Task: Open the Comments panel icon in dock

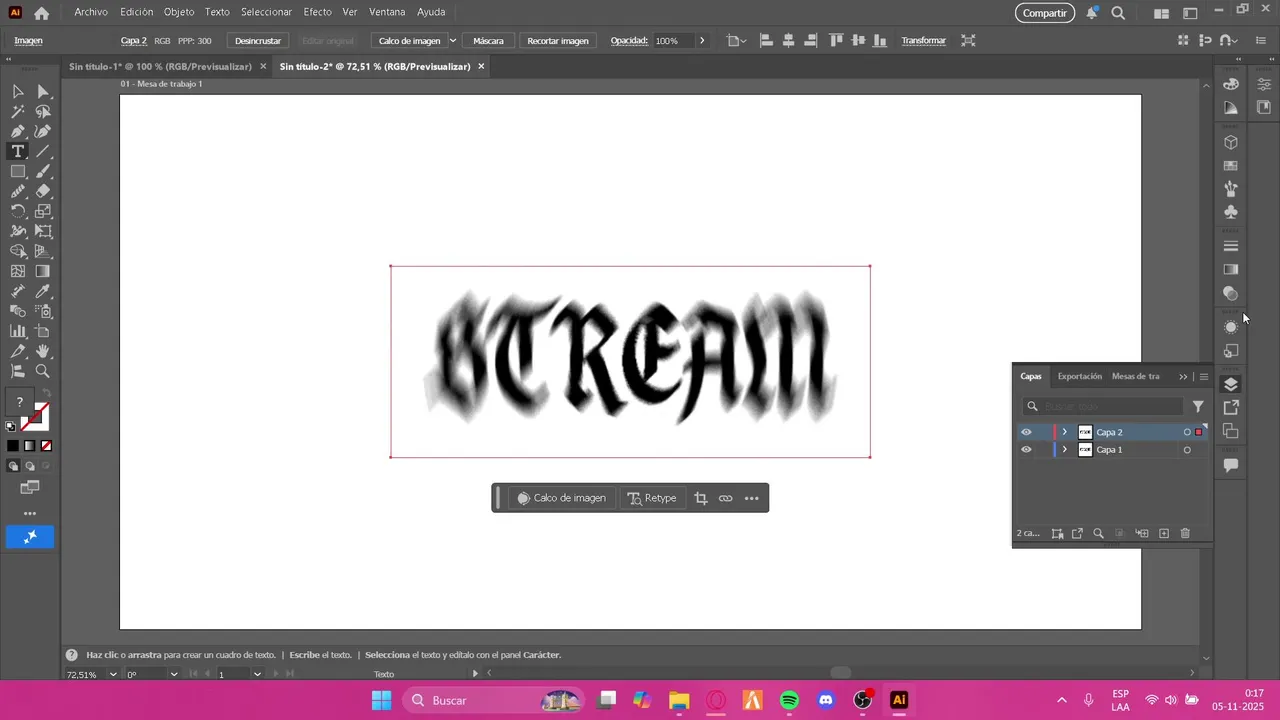Action: pyautogui.click(x=1231, y=465)
